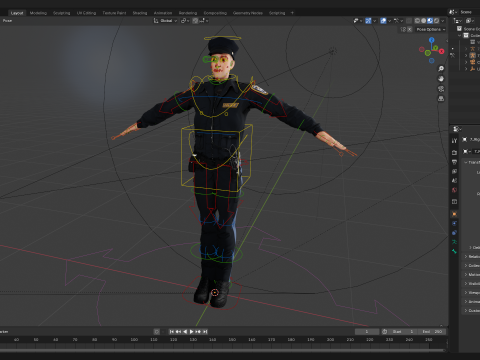Switch to the Shading workspace tab
This screenshot has height=360, width=480.
140,13
